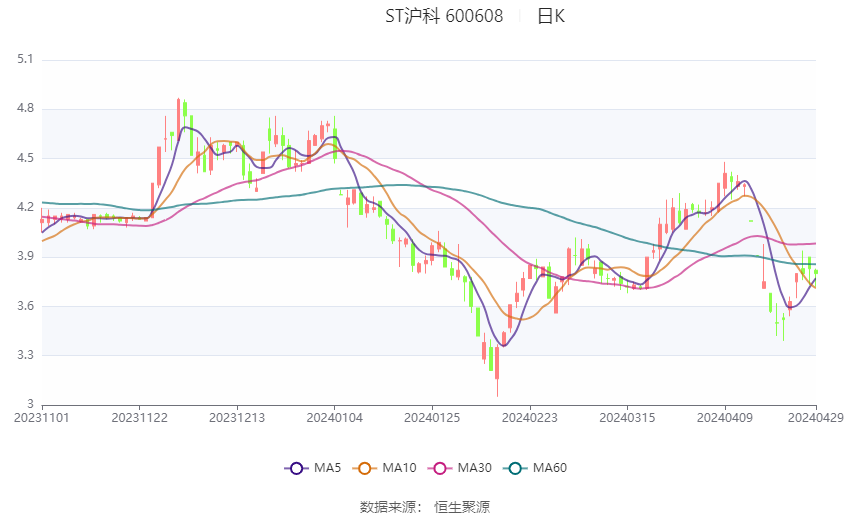Toggle the MA30 legend series

pyautogui.click(x=460, y=468)
